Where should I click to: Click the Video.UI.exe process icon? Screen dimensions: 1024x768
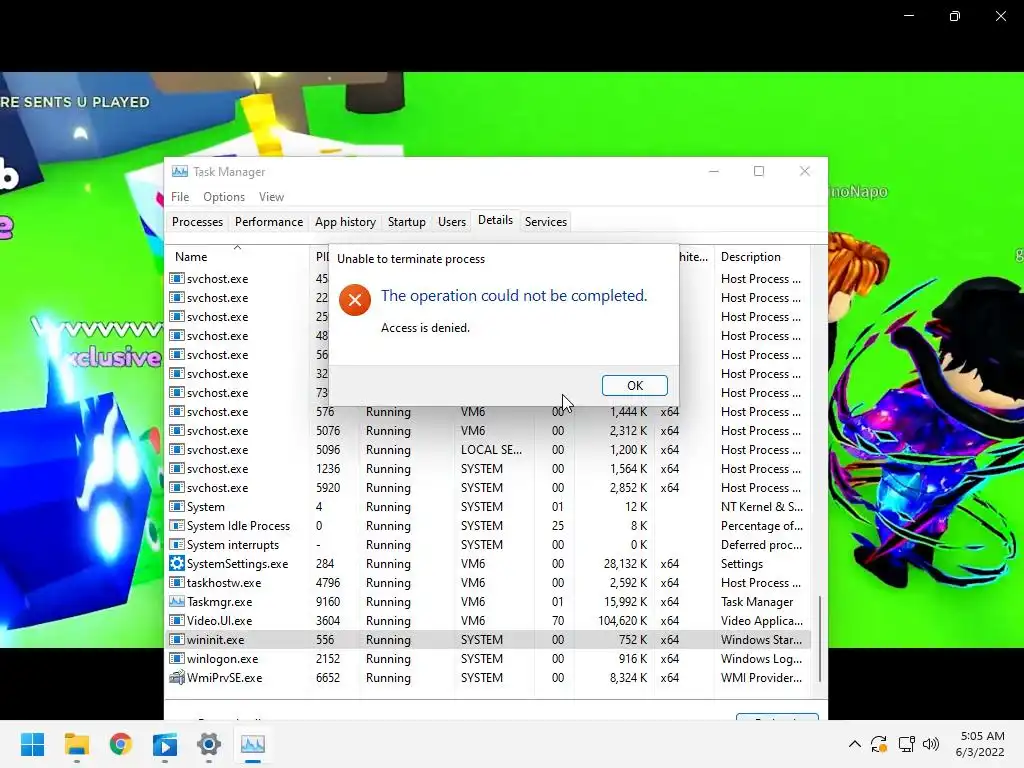coord(176,620)
